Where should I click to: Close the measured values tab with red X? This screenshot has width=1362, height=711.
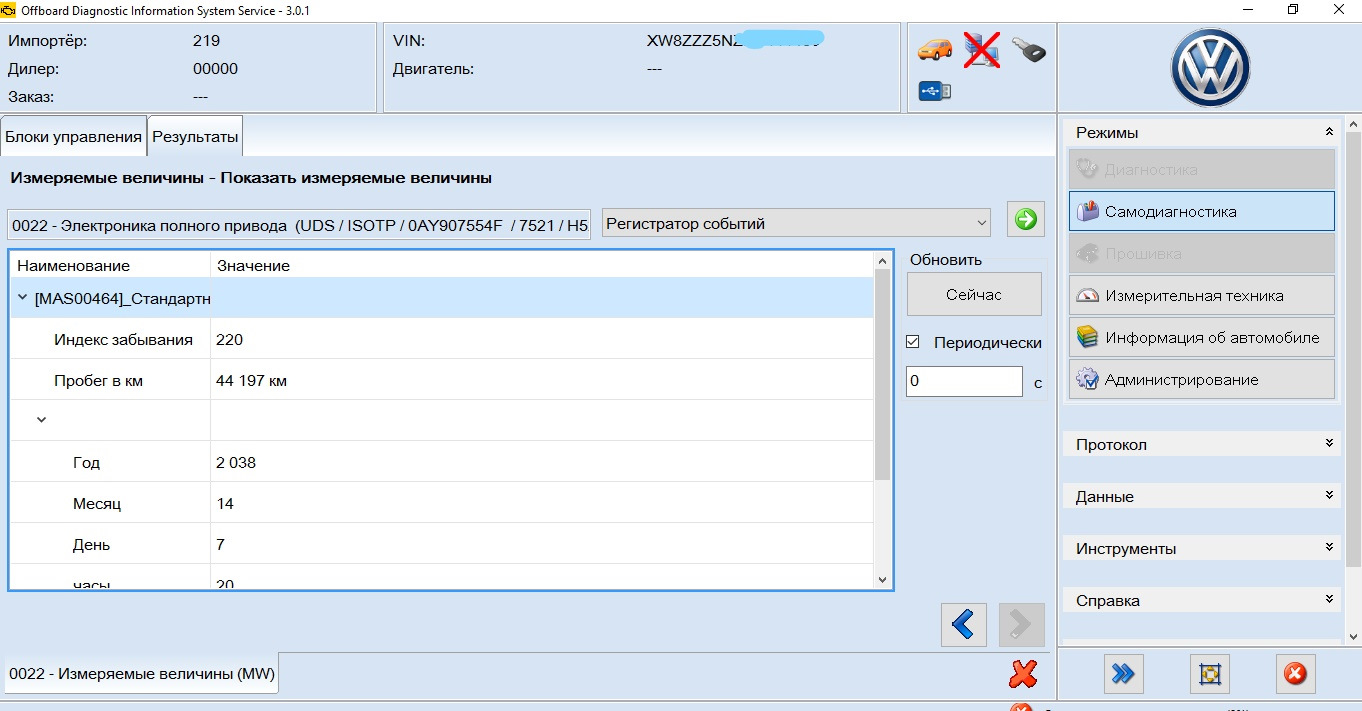coord(1023,674)
